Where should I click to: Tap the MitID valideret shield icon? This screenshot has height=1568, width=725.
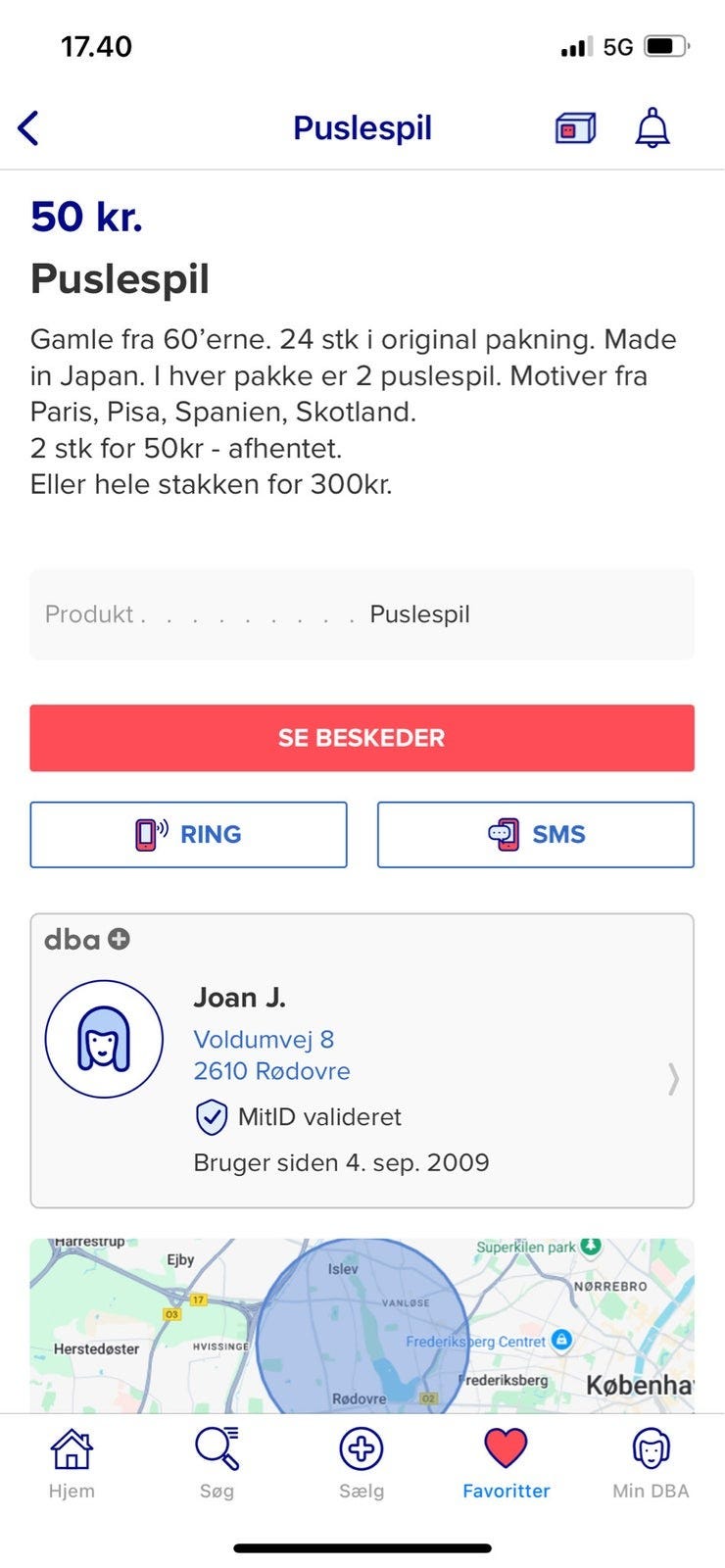tap(212, 1116)
